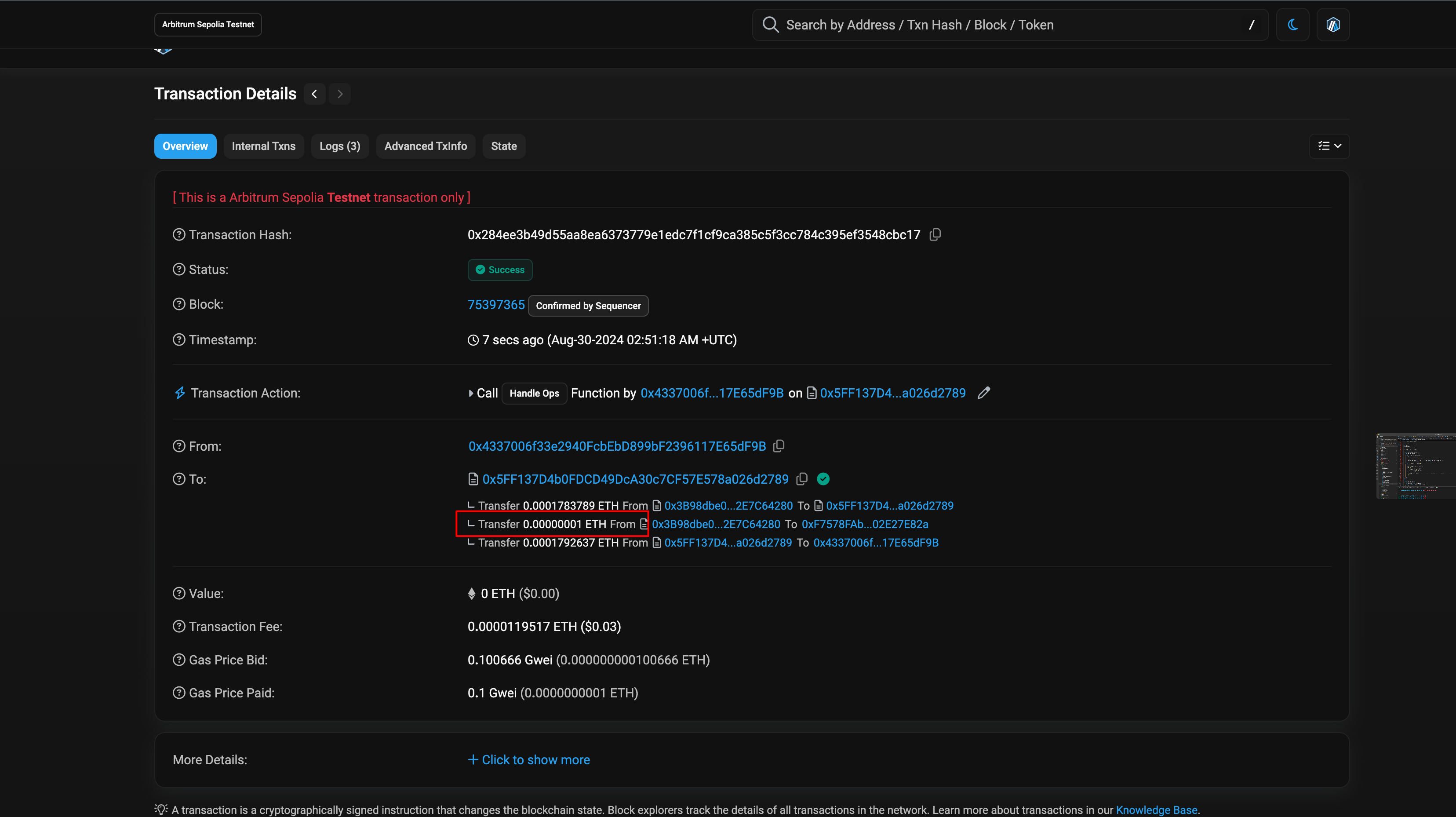
Task: Click the search magnifier icon
Action: coord(770,25)
